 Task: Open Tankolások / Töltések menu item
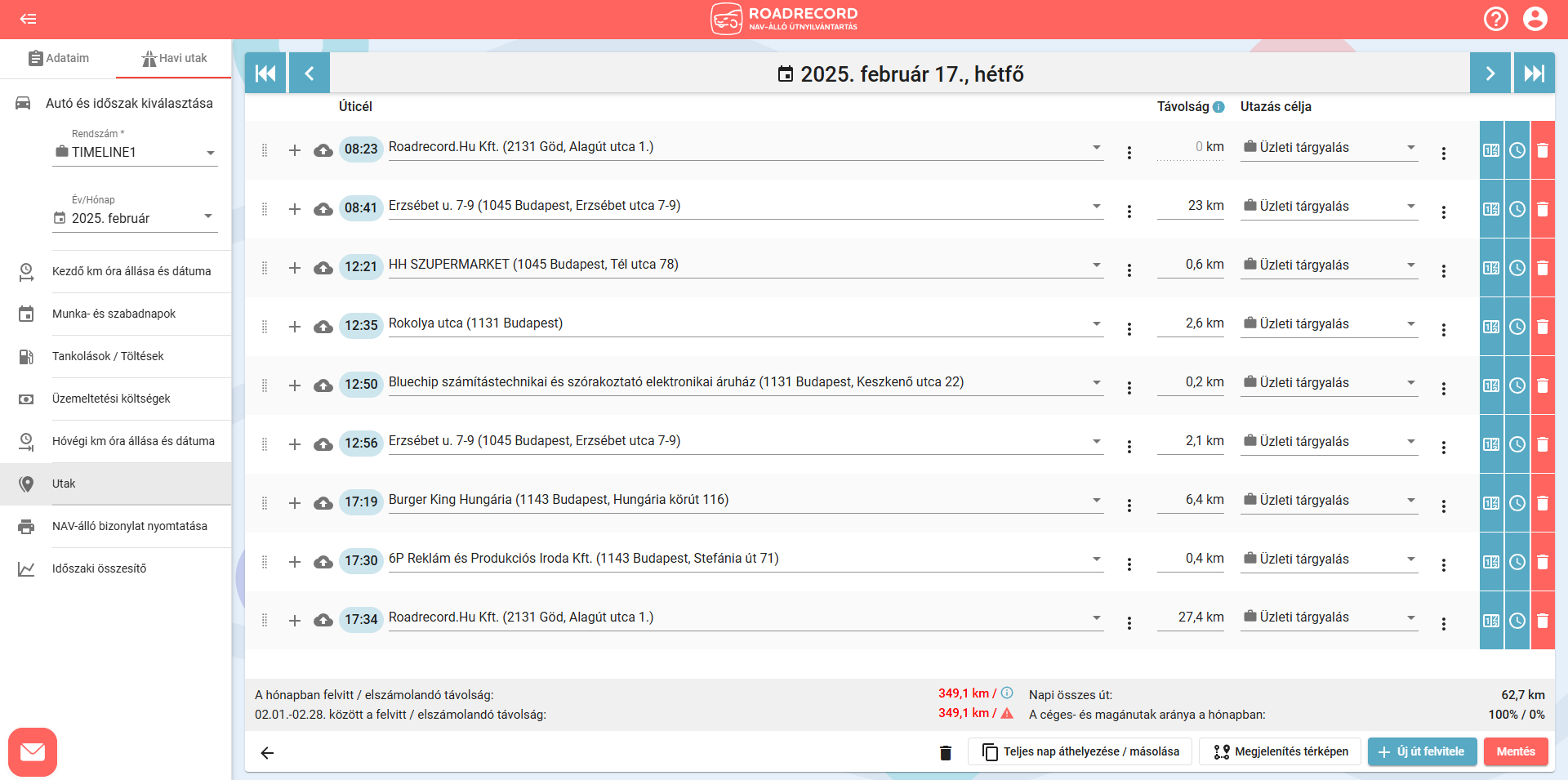click(x=108, y=356)
